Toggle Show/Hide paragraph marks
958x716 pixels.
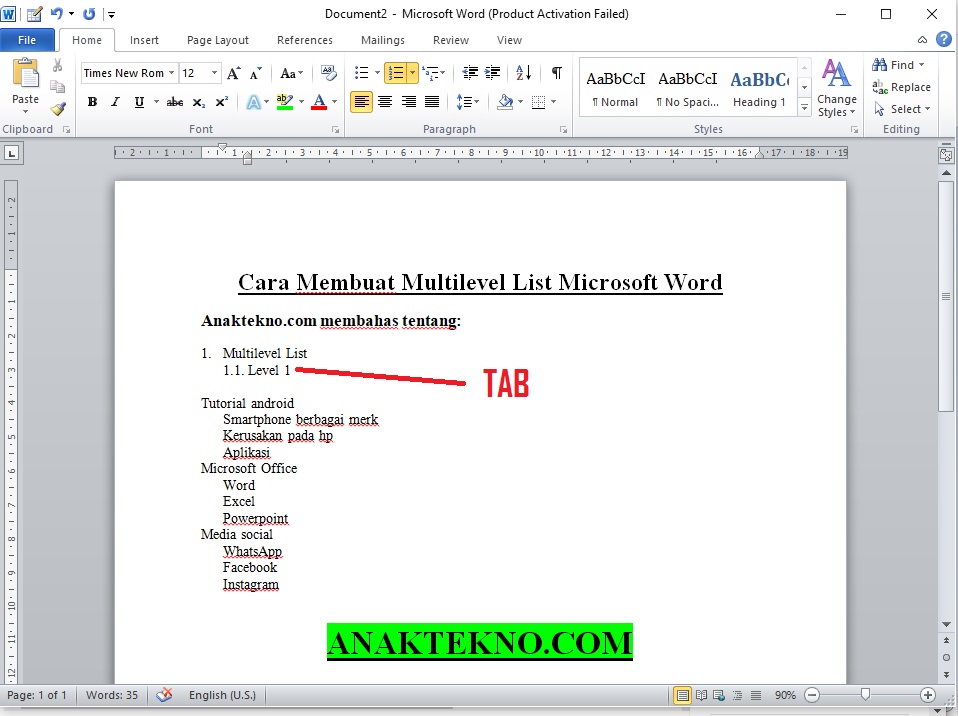[x=557, y=73]
